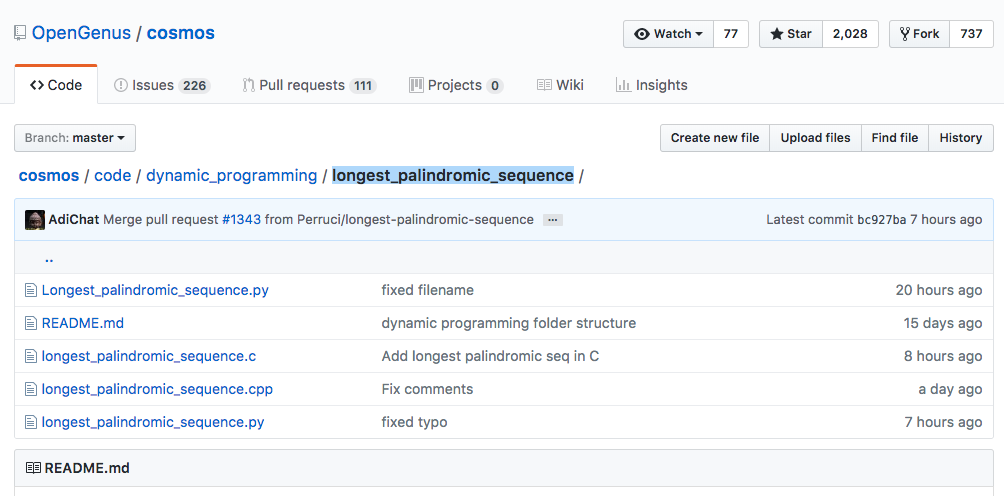The height and width of the screenshot is (496, 1004).
Task: Open longest_palindromic_sequence.c file
Action: point(149,356)
